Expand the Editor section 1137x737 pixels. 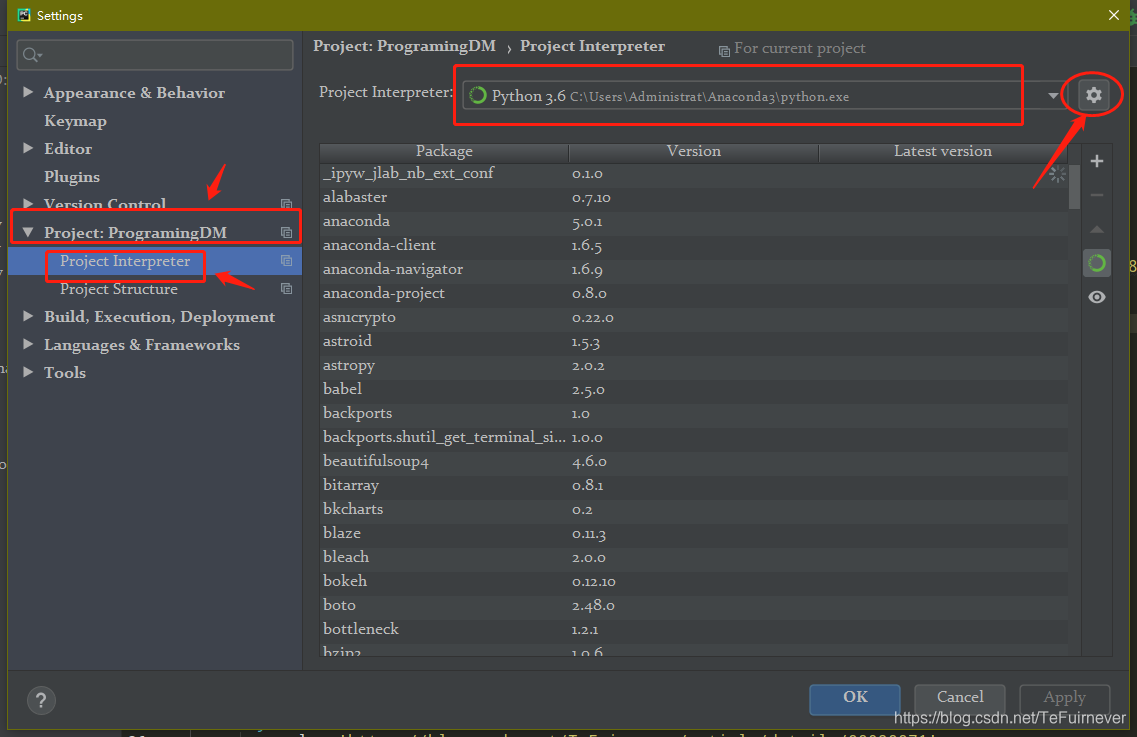pyautogui.click(x=28, y=148)
